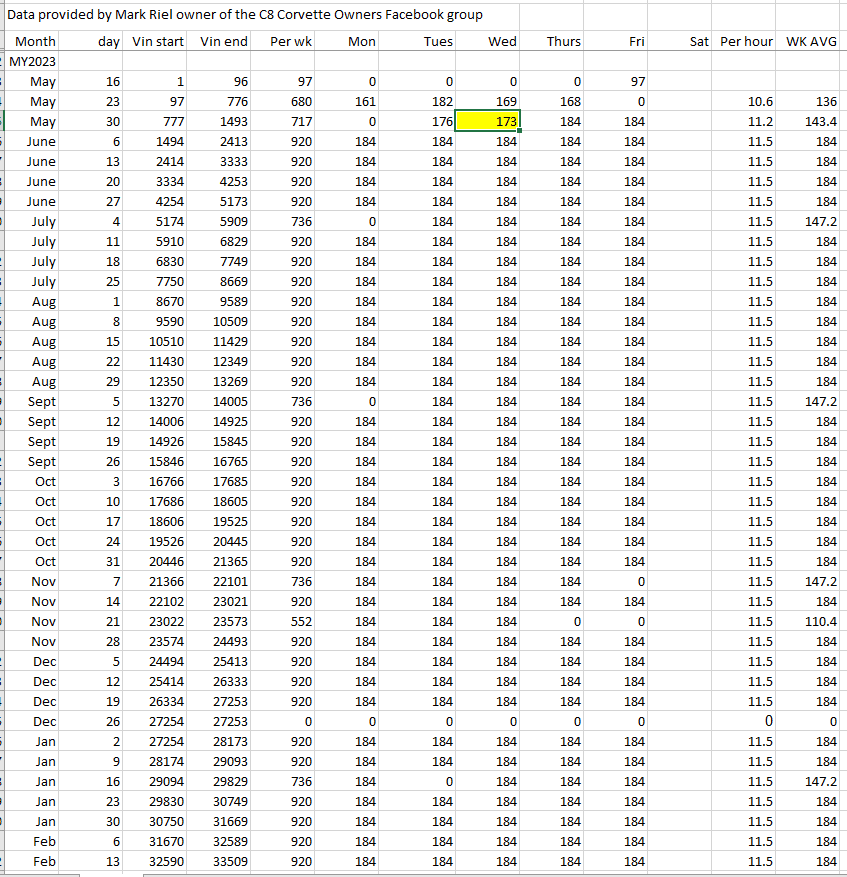Select the Vin start header cell

(158, 41)
